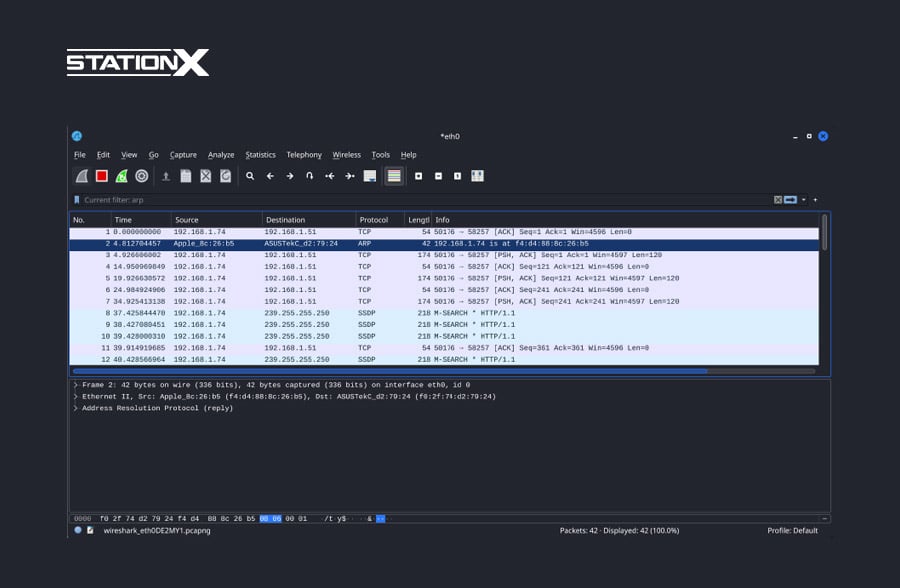Expand the Ethernet II tree item

pyautogui.click(x=76, y=396)
